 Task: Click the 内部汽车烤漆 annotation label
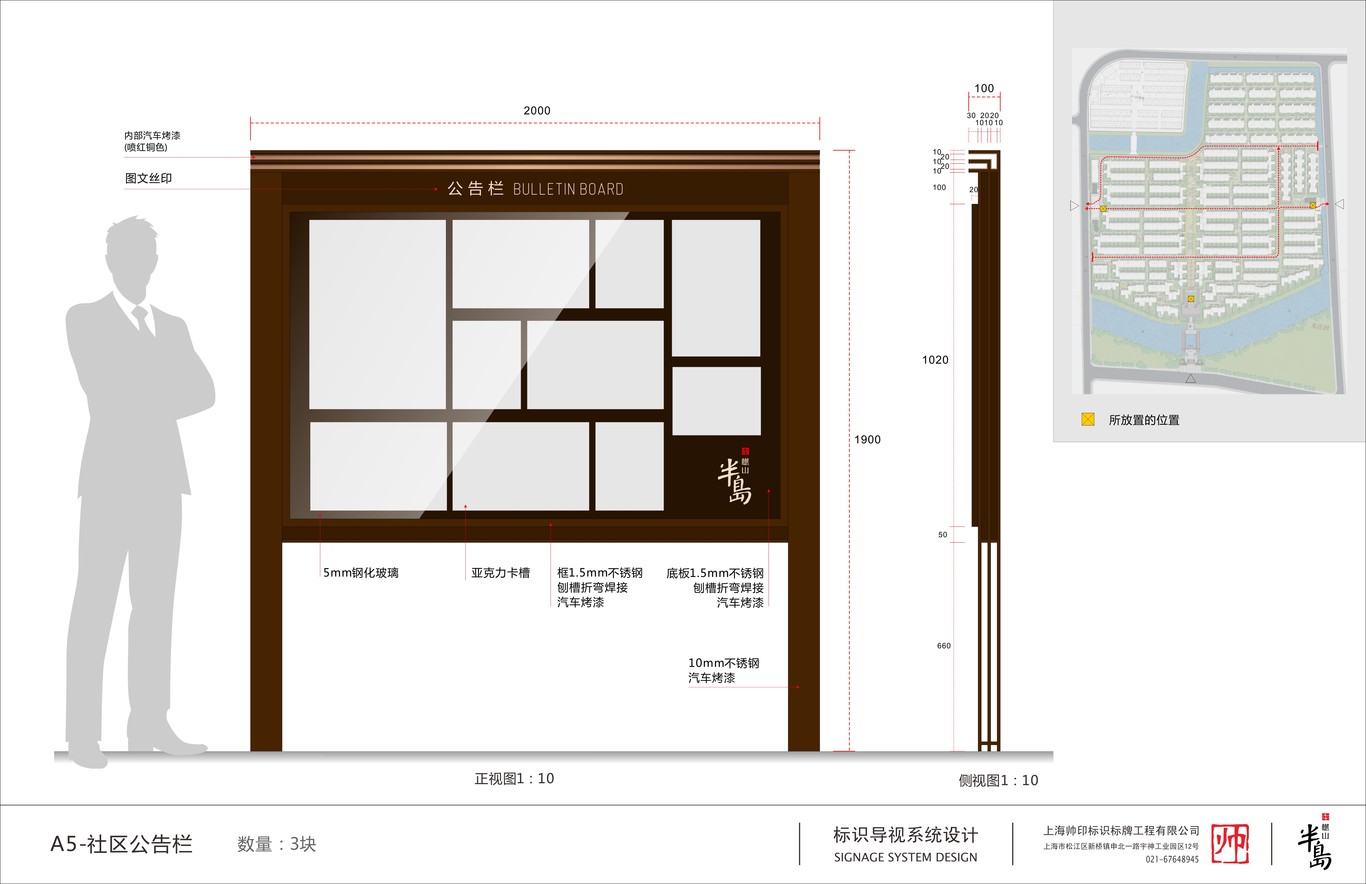pyautogui.click(x=152, y=141)
